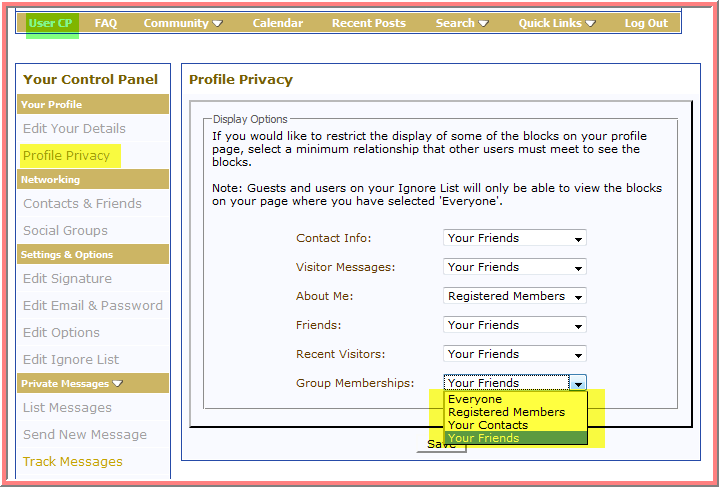Click the FAQ navigation link
The image size is (719, 487).
coord(106,23)
